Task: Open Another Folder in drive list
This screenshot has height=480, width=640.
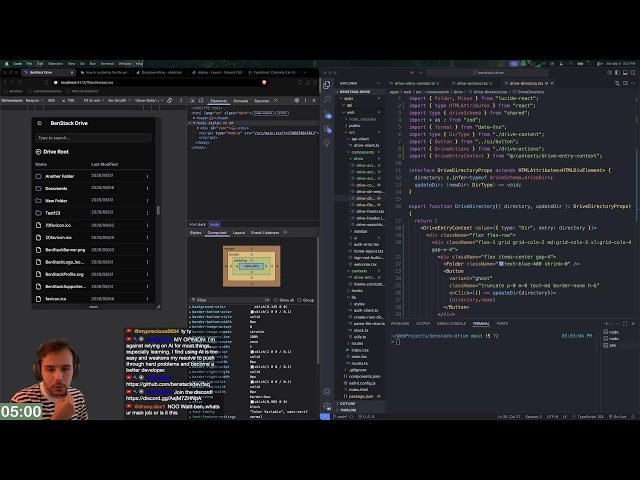Action: (60, 176)
